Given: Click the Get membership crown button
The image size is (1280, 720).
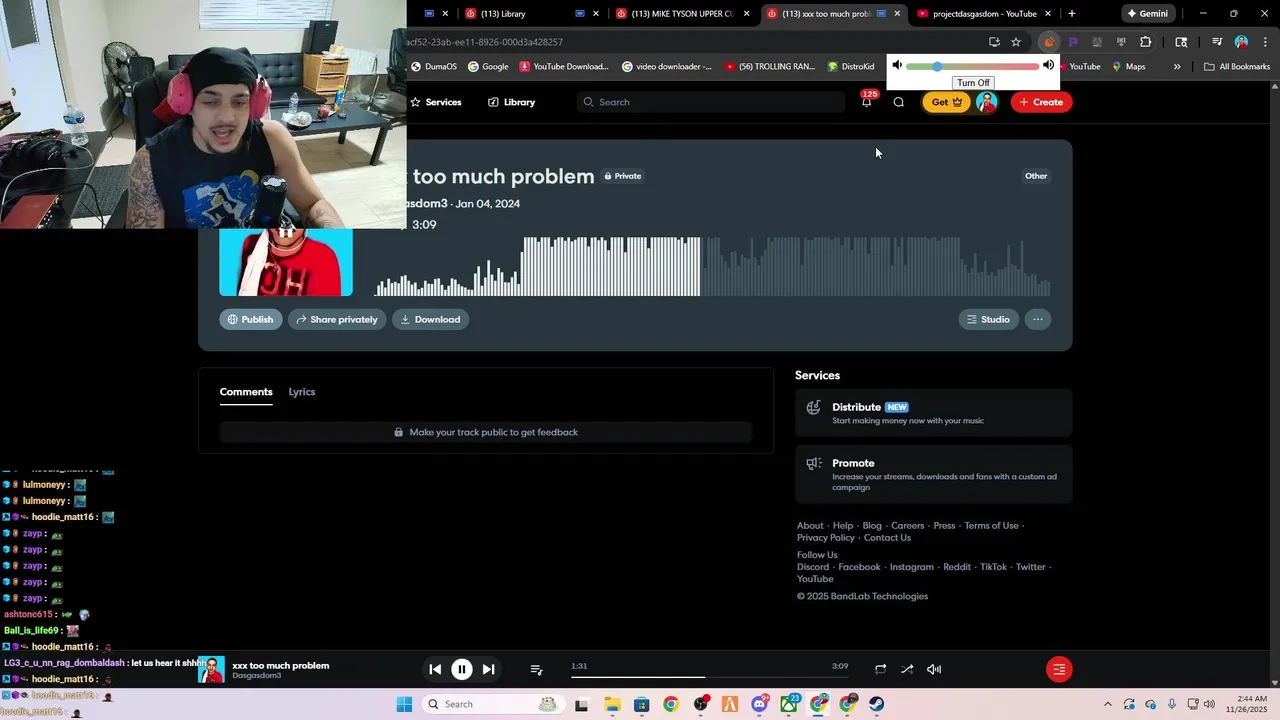Looking at the screenshot, I should pos(946,102).
